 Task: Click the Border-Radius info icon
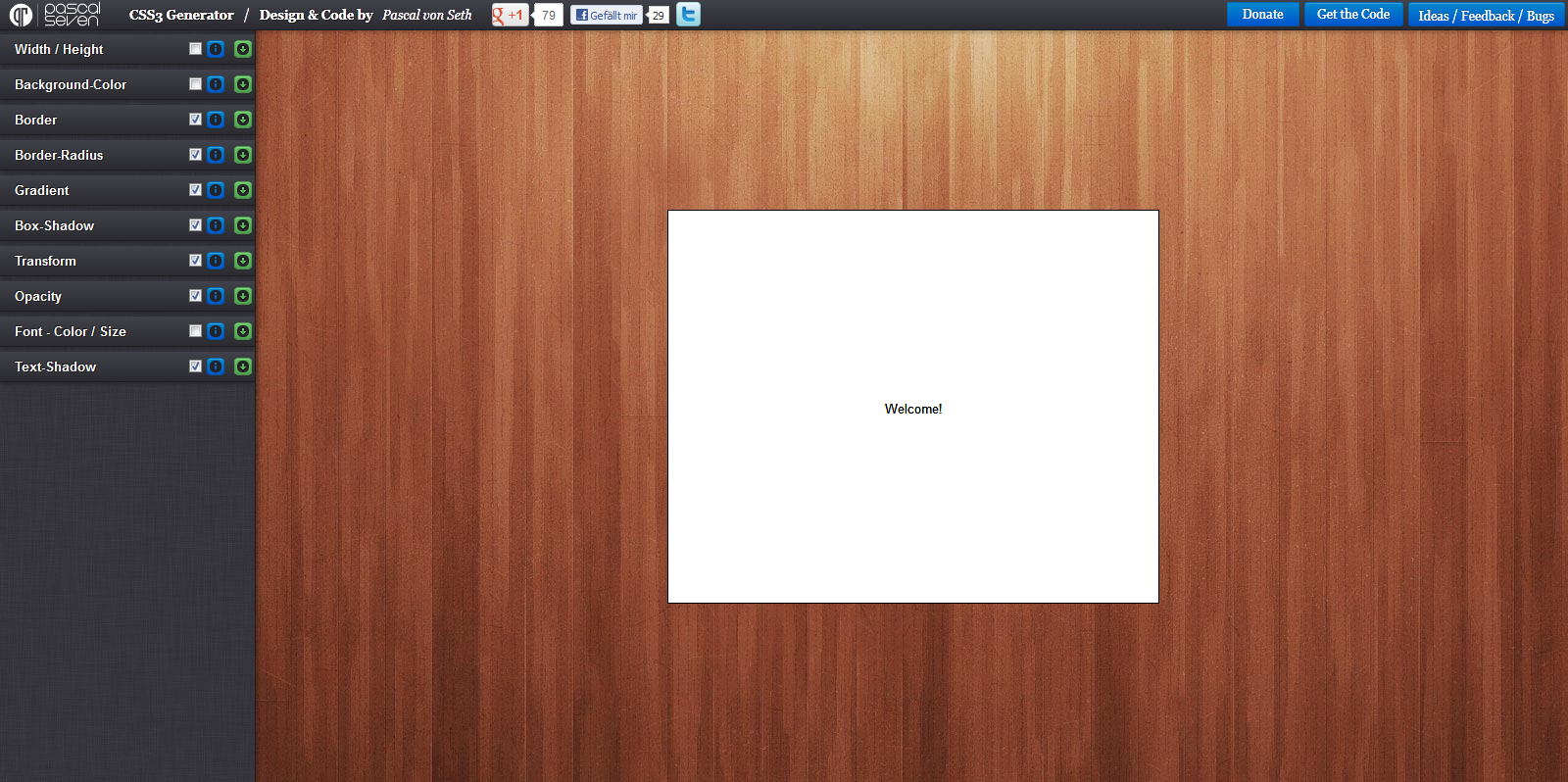216,155
